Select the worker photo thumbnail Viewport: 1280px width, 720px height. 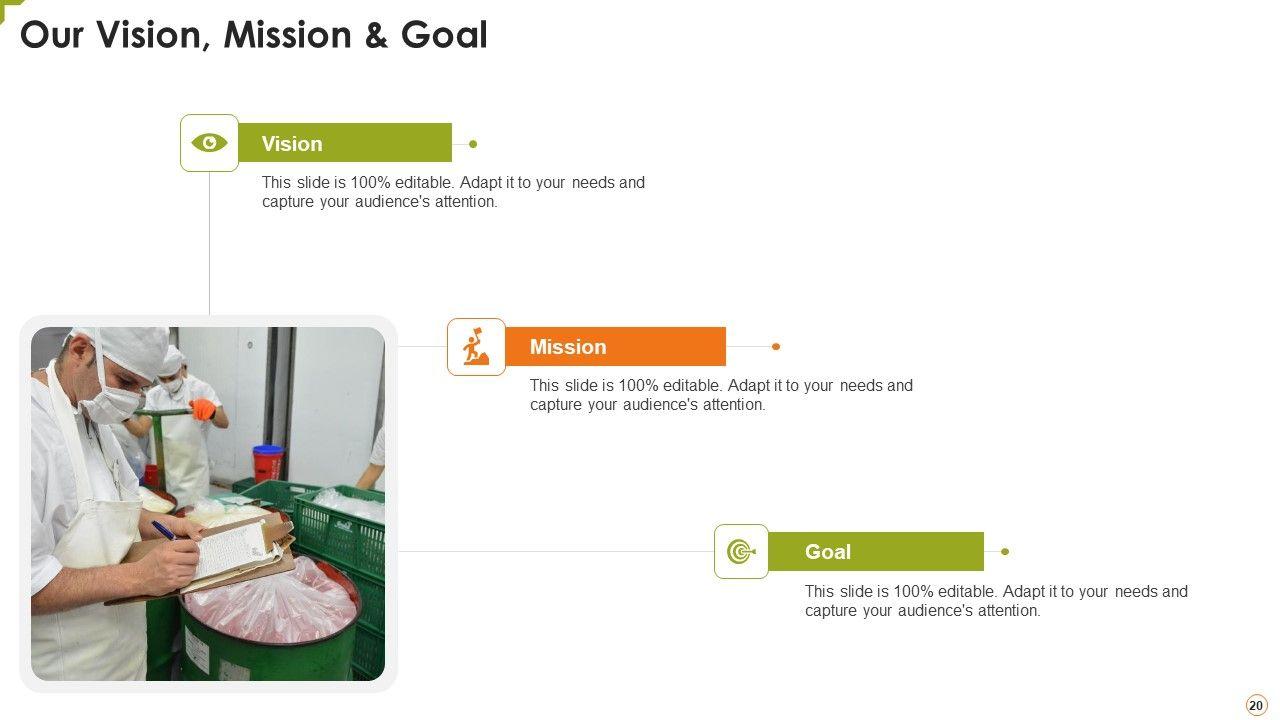click(208, 504)
